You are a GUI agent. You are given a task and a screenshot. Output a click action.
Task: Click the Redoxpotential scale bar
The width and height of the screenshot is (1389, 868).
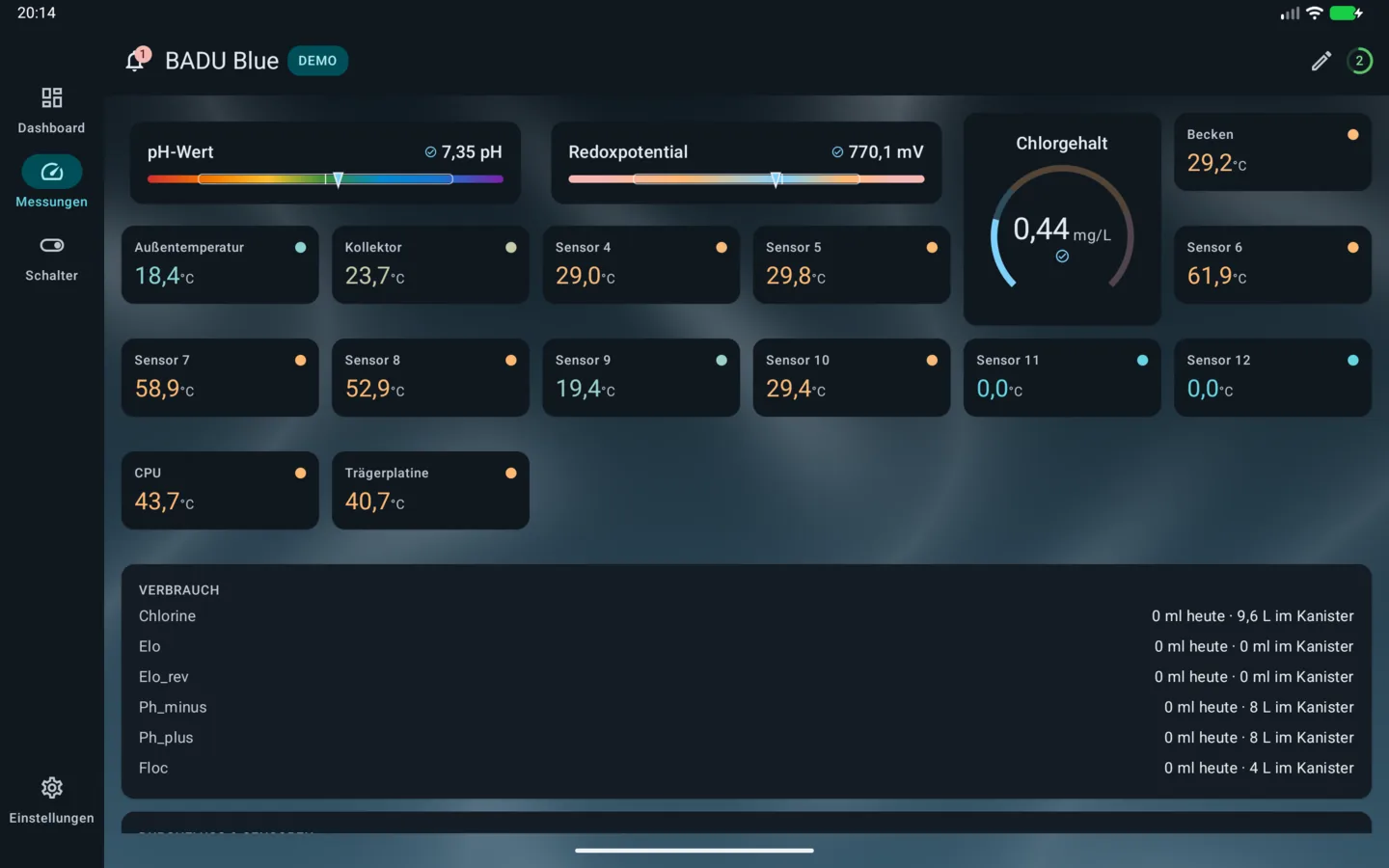point(747,179)
